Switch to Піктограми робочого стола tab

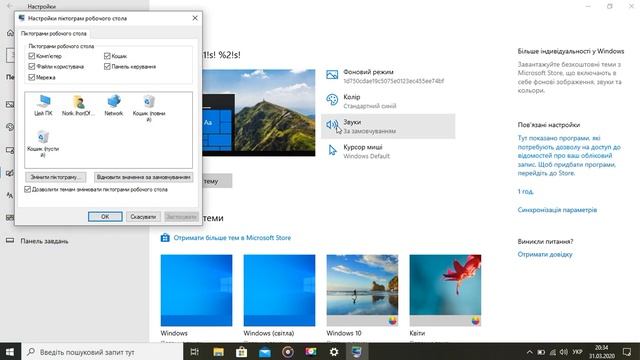tap(53, 33)
